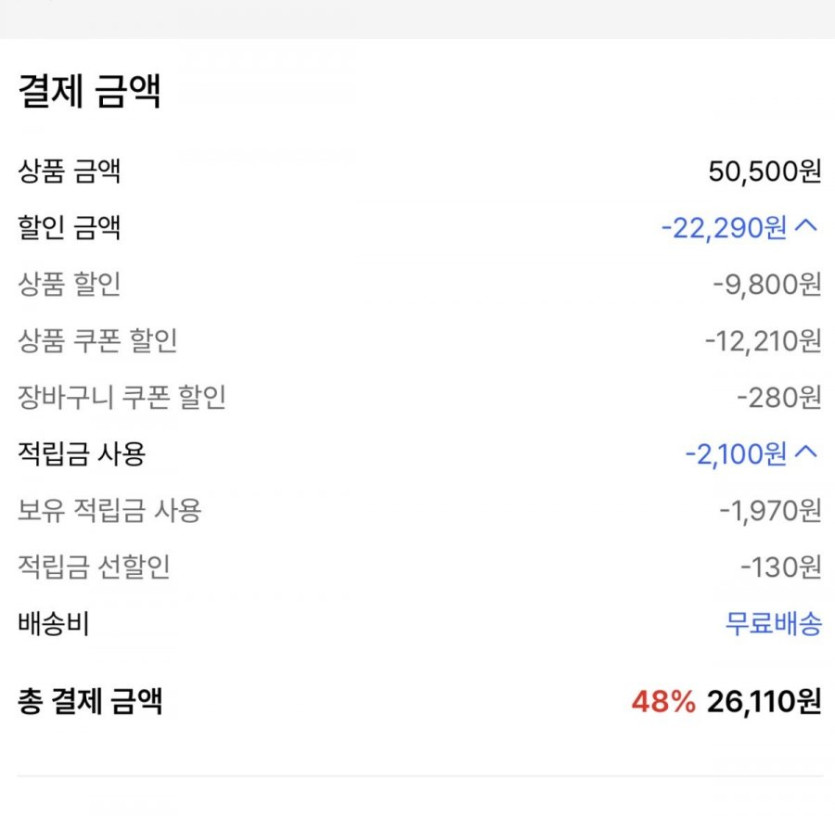Click the -9,800원 product discount value
The image size is (835, 816).
pyautogui.click(x=767, y=285)
